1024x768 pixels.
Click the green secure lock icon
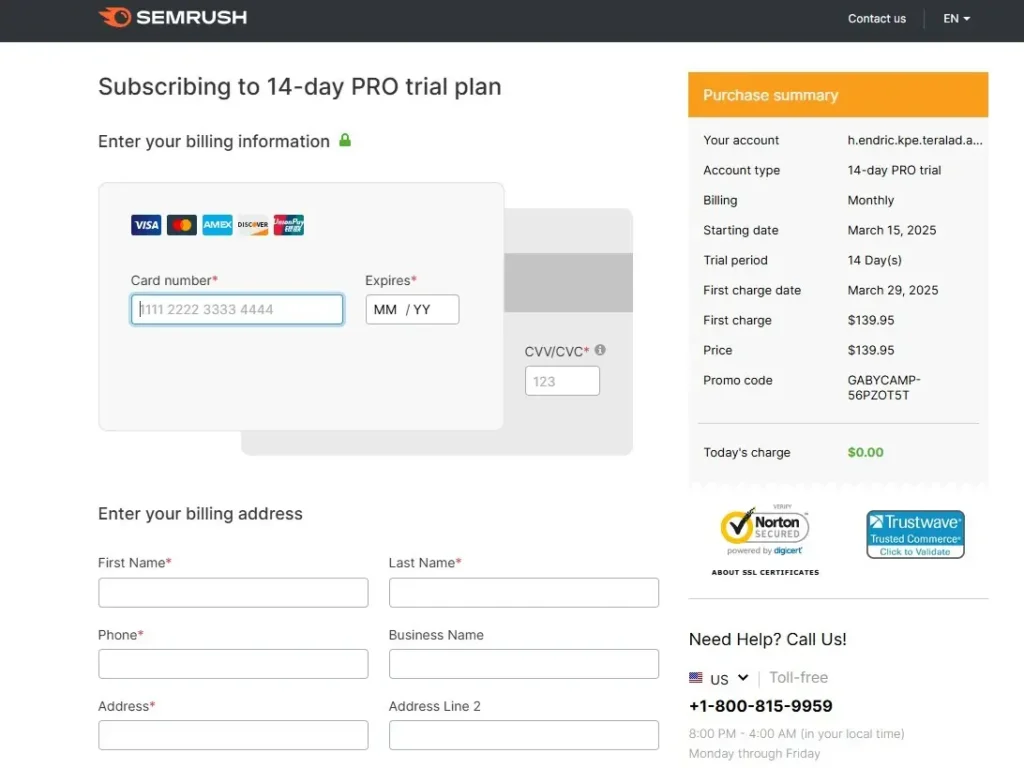345,140
